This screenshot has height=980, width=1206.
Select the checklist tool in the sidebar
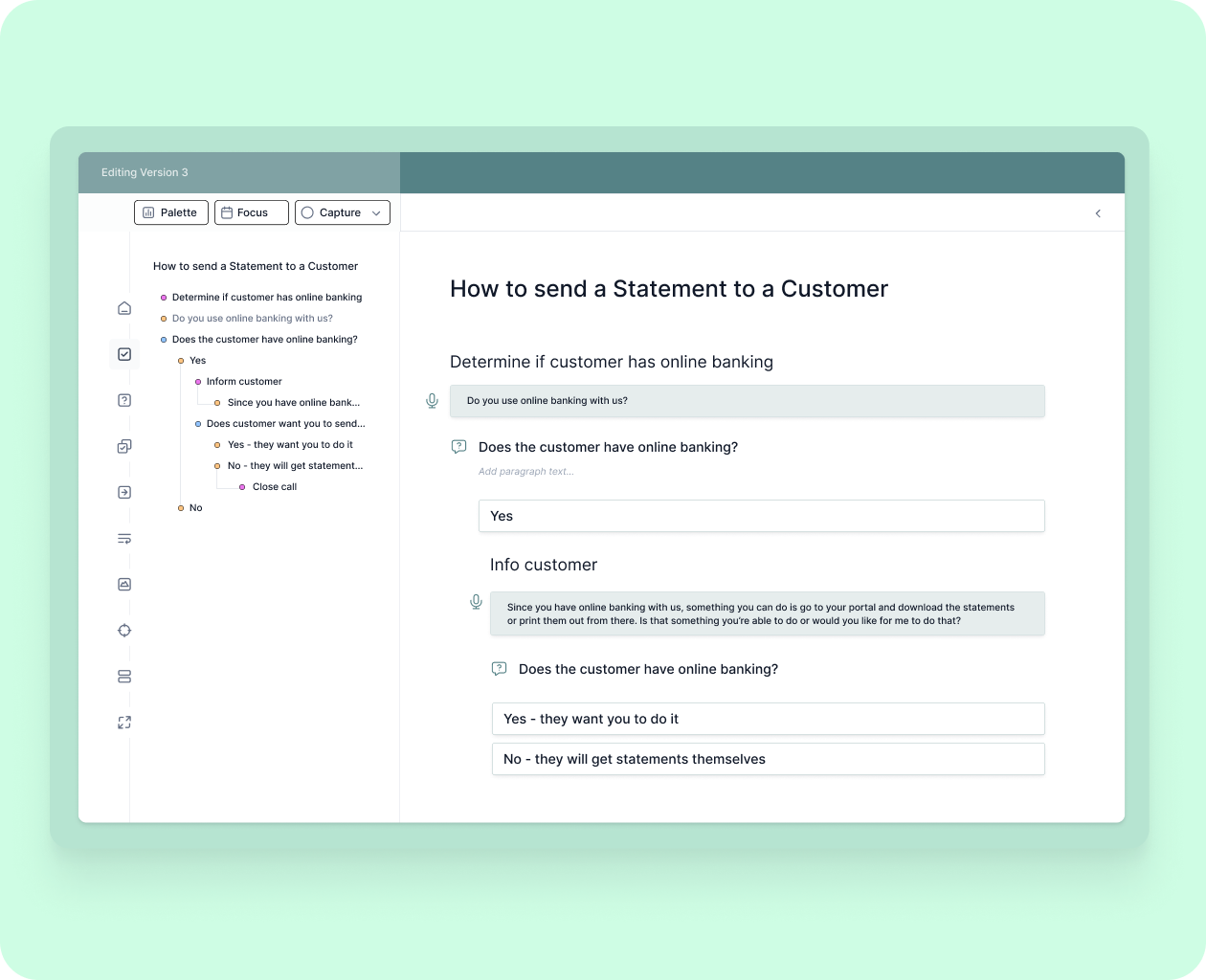(123, 353)
